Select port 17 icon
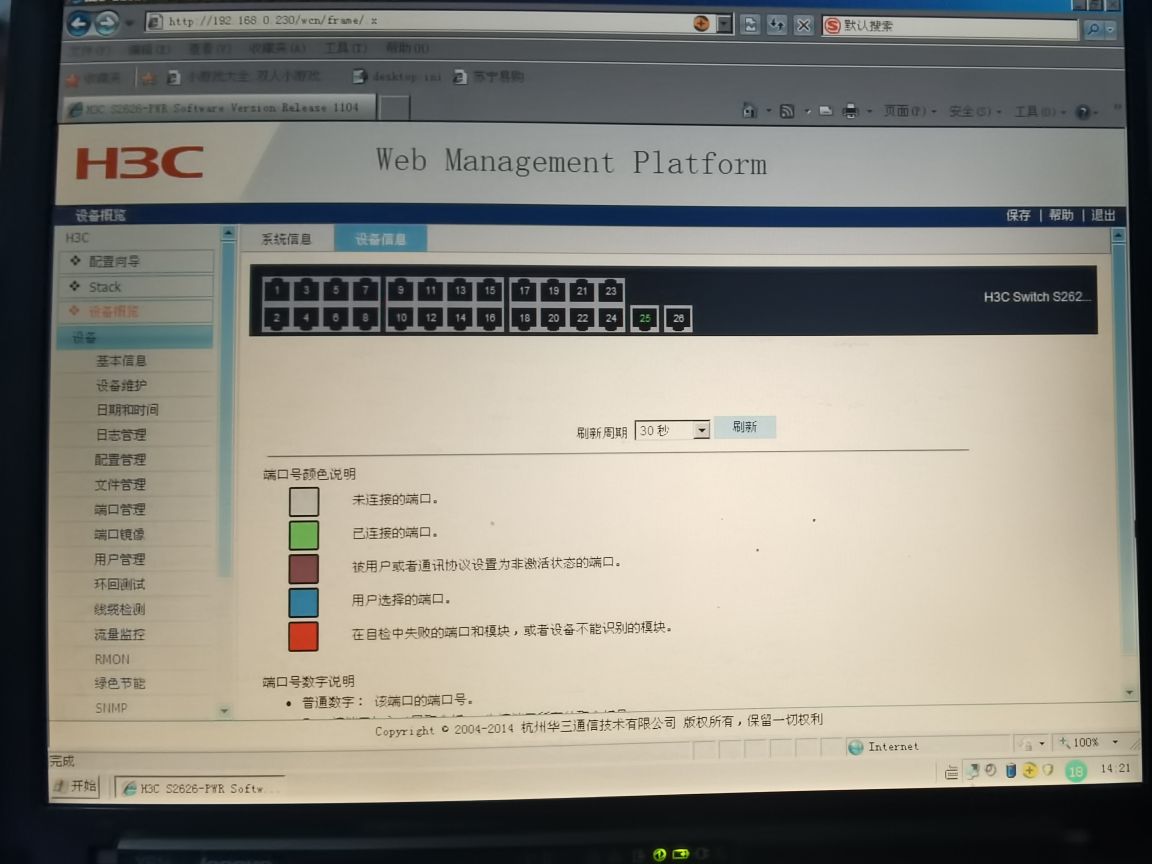The image size is (1152, 864). [525, 290]
